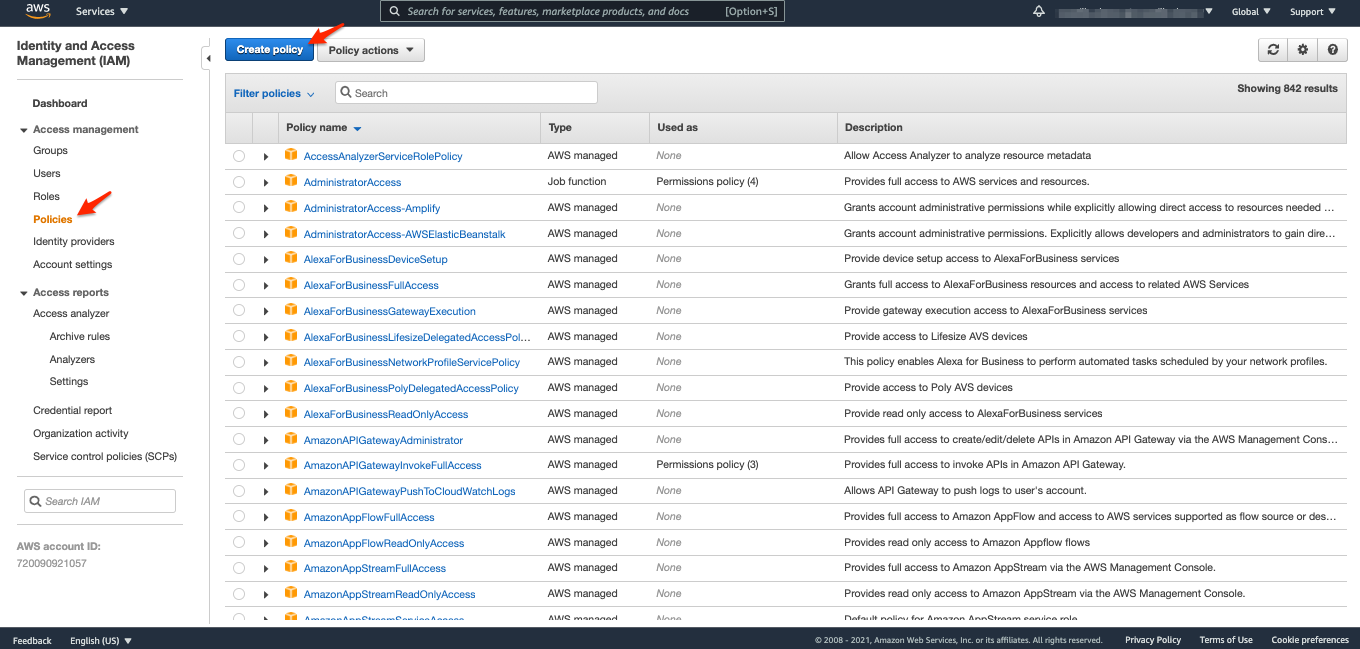Open the AmazonAPIGatewayInvokeFullAccess policy link
The height and width of the screenshot is (649, 1360).
pyautogui.click(x=393, y=465)
